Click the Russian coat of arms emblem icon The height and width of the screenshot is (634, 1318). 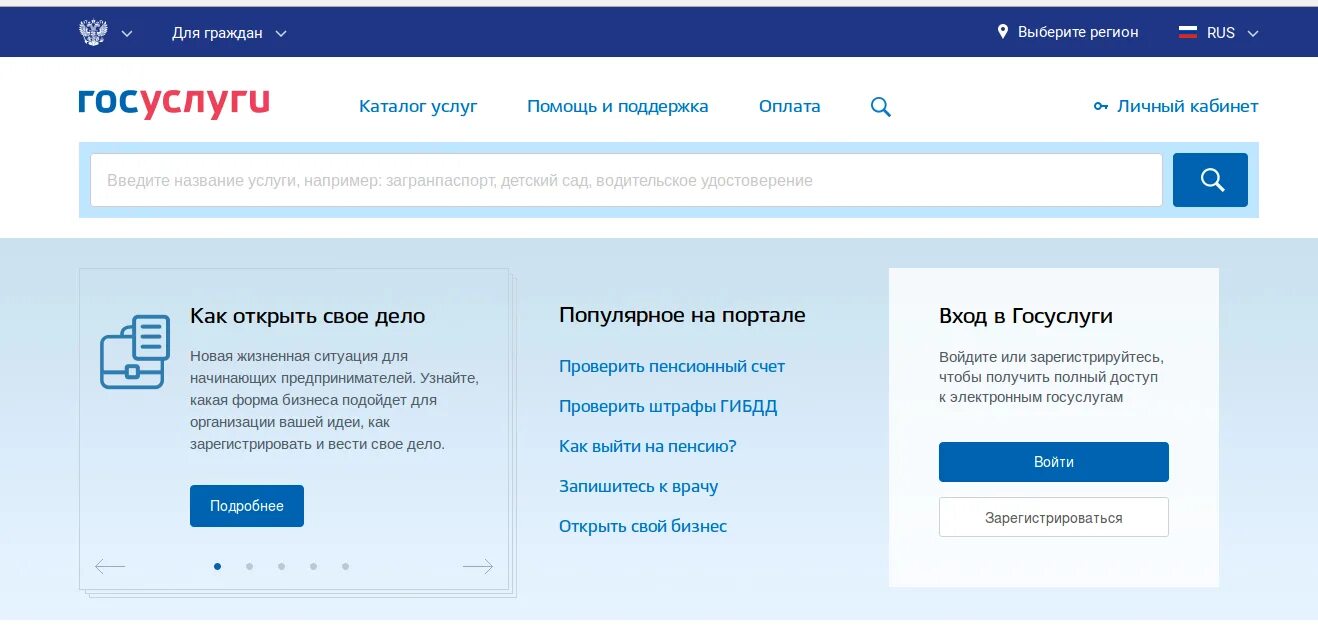[93, 32]
